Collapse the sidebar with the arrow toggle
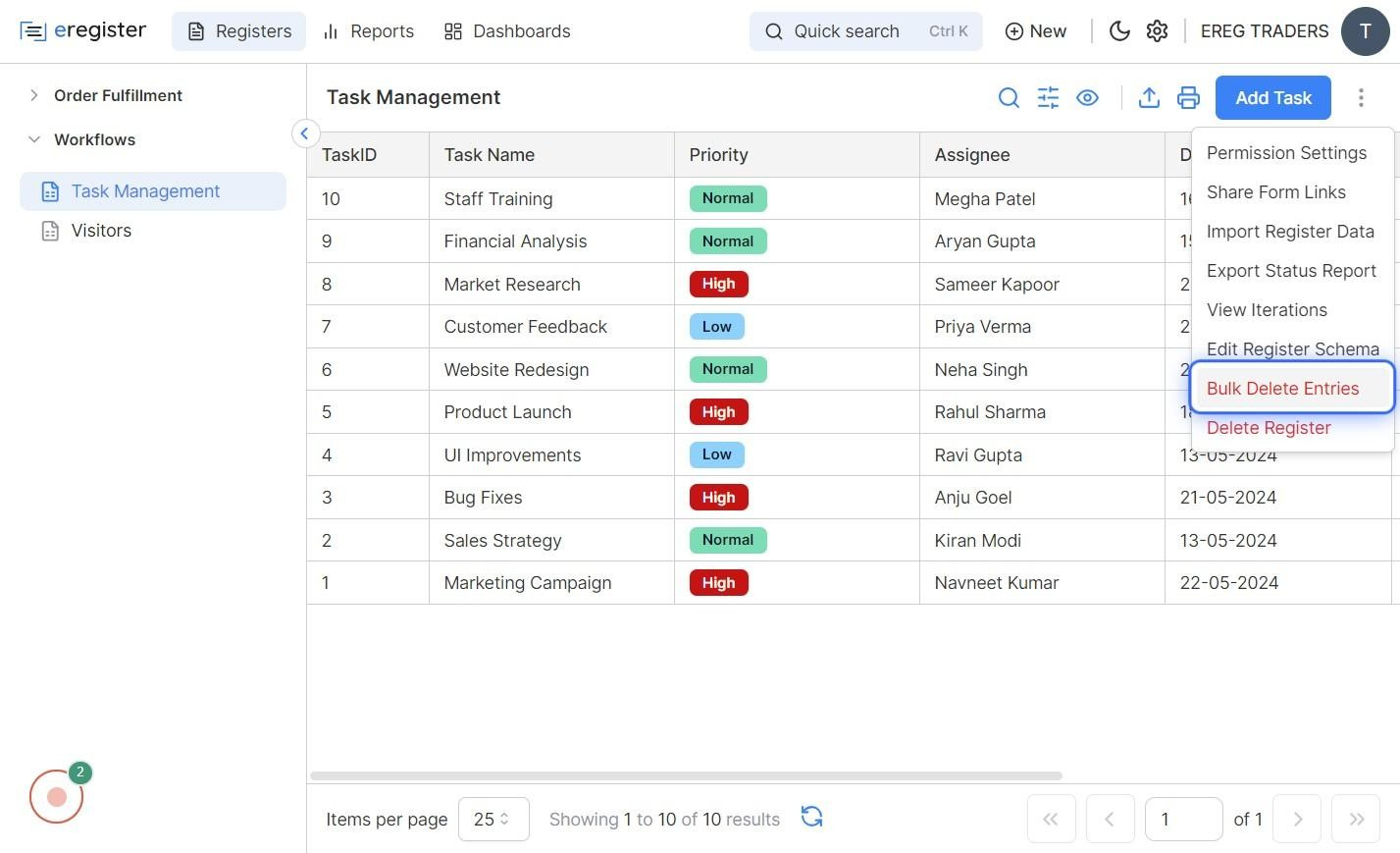Image resolution: width=1400 pixels, height=853 pixels. tap(305, 133)
